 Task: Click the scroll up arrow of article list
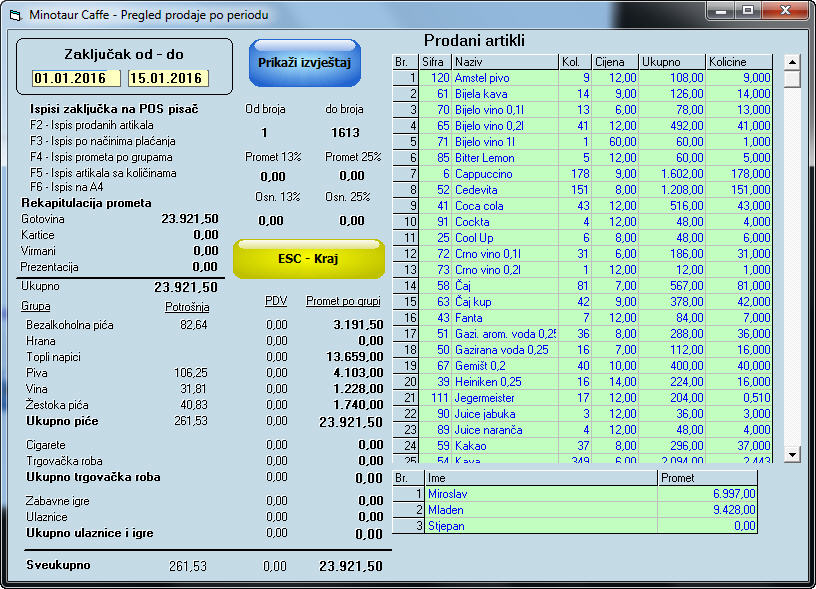click(792, 62)
